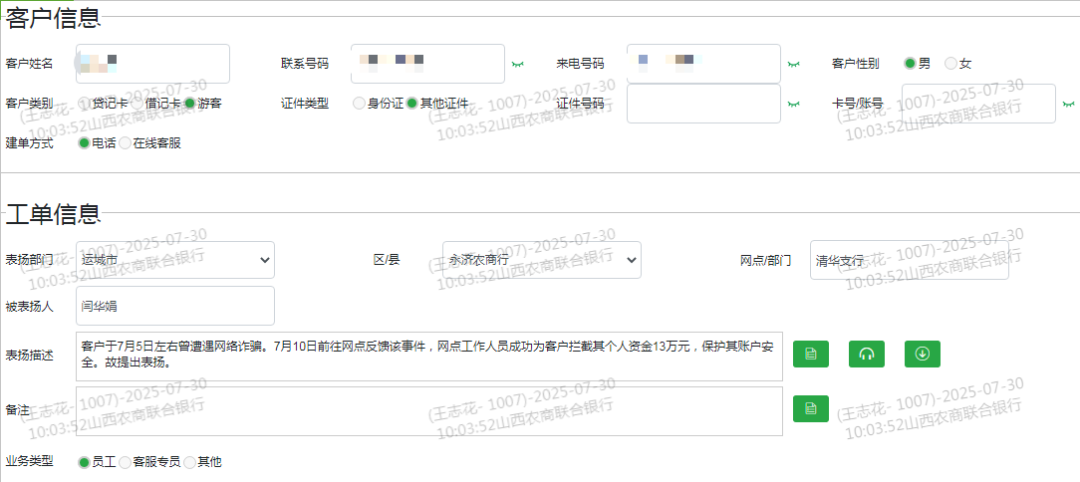Click the 网点/部门 field showing 清华支行
Image resolution: width=1080 pixels, height=482 pixels.
pyautogui.click(x=908, y=260)
